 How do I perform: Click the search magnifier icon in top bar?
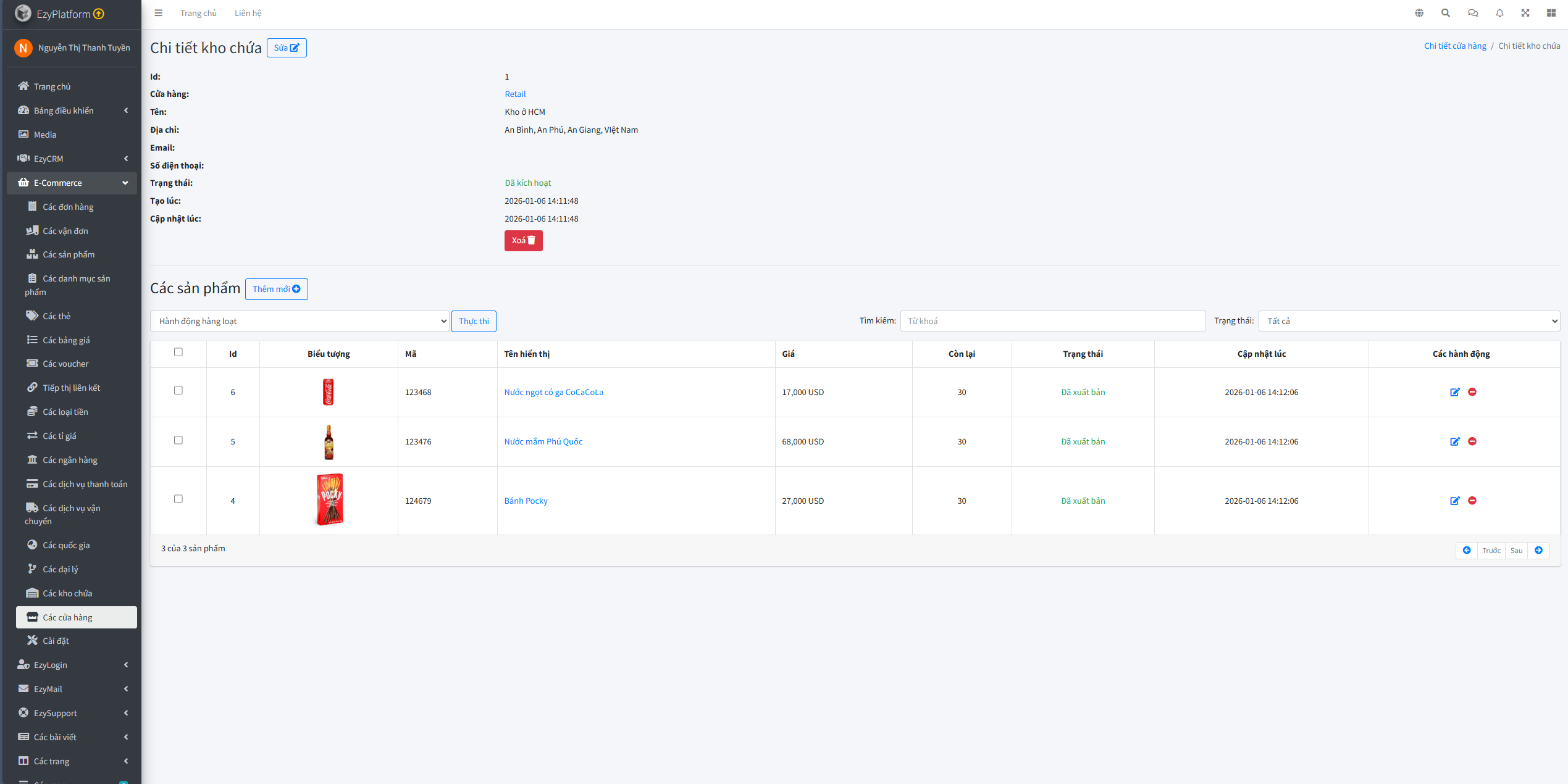(x=1446, y=13)
